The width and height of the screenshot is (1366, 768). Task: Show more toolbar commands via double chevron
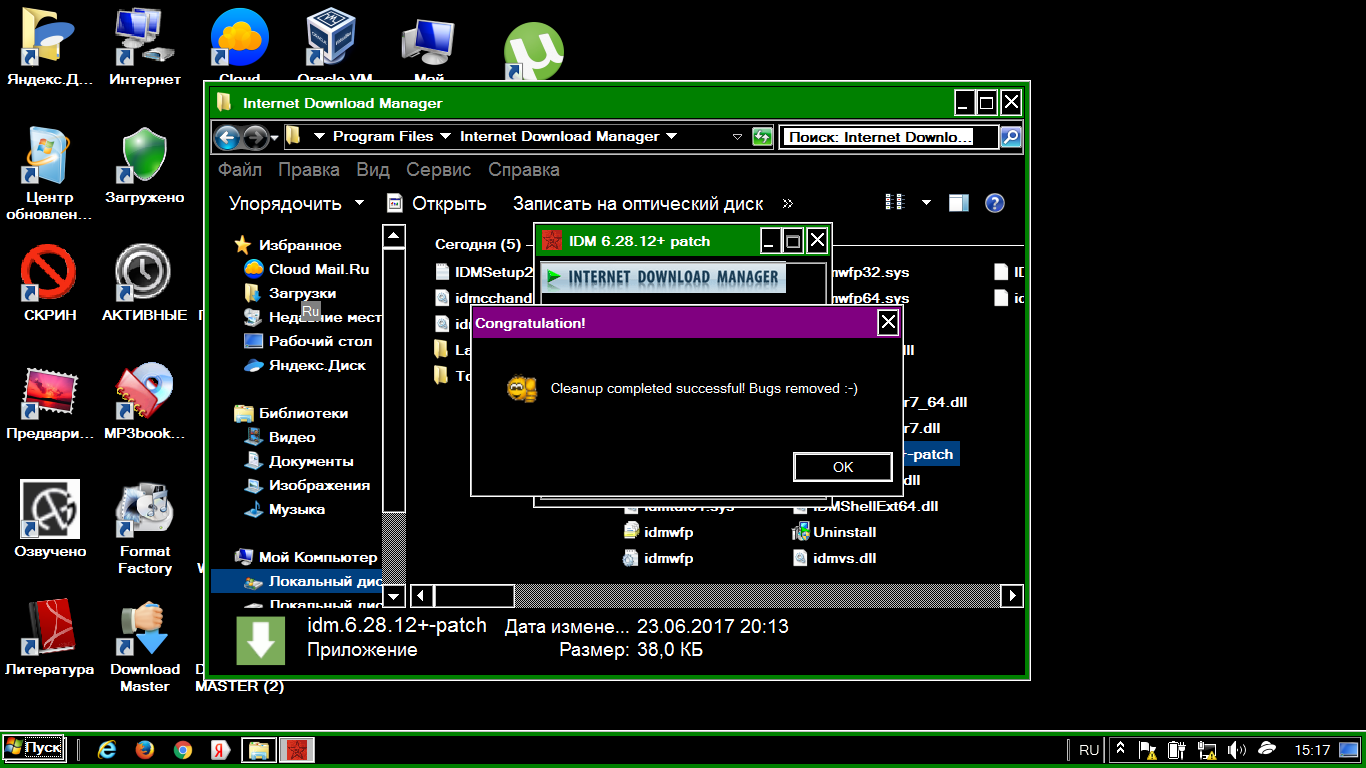pyautogui.click(x=788, y=203)
